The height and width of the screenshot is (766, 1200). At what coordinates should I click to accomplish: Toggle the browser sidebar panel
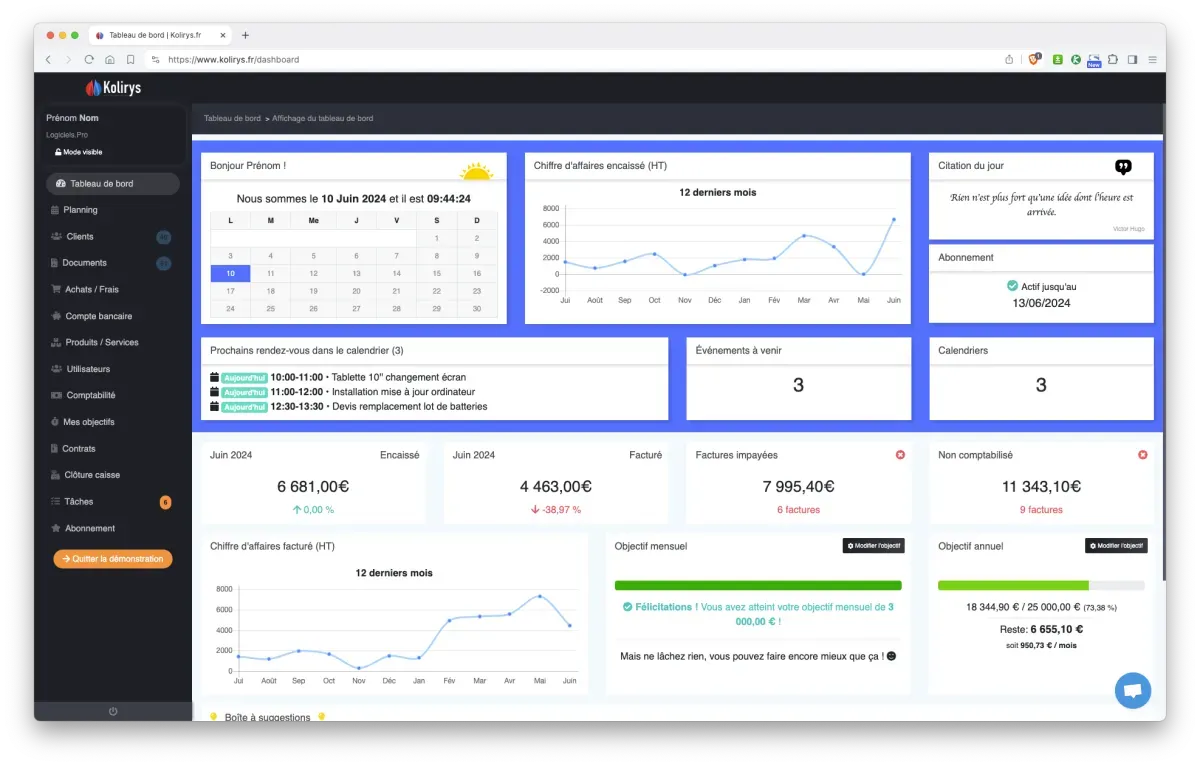tap(1133, 60)
